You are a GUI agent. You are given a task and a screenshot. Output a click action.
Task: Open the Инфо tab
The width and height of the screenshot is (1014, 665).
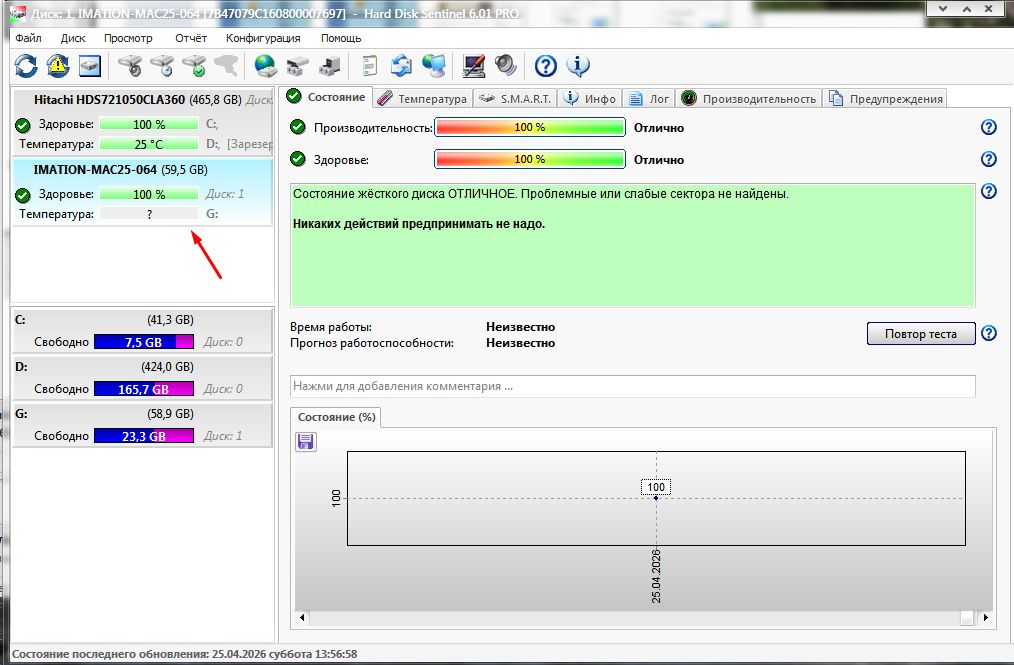pos(590,98)
